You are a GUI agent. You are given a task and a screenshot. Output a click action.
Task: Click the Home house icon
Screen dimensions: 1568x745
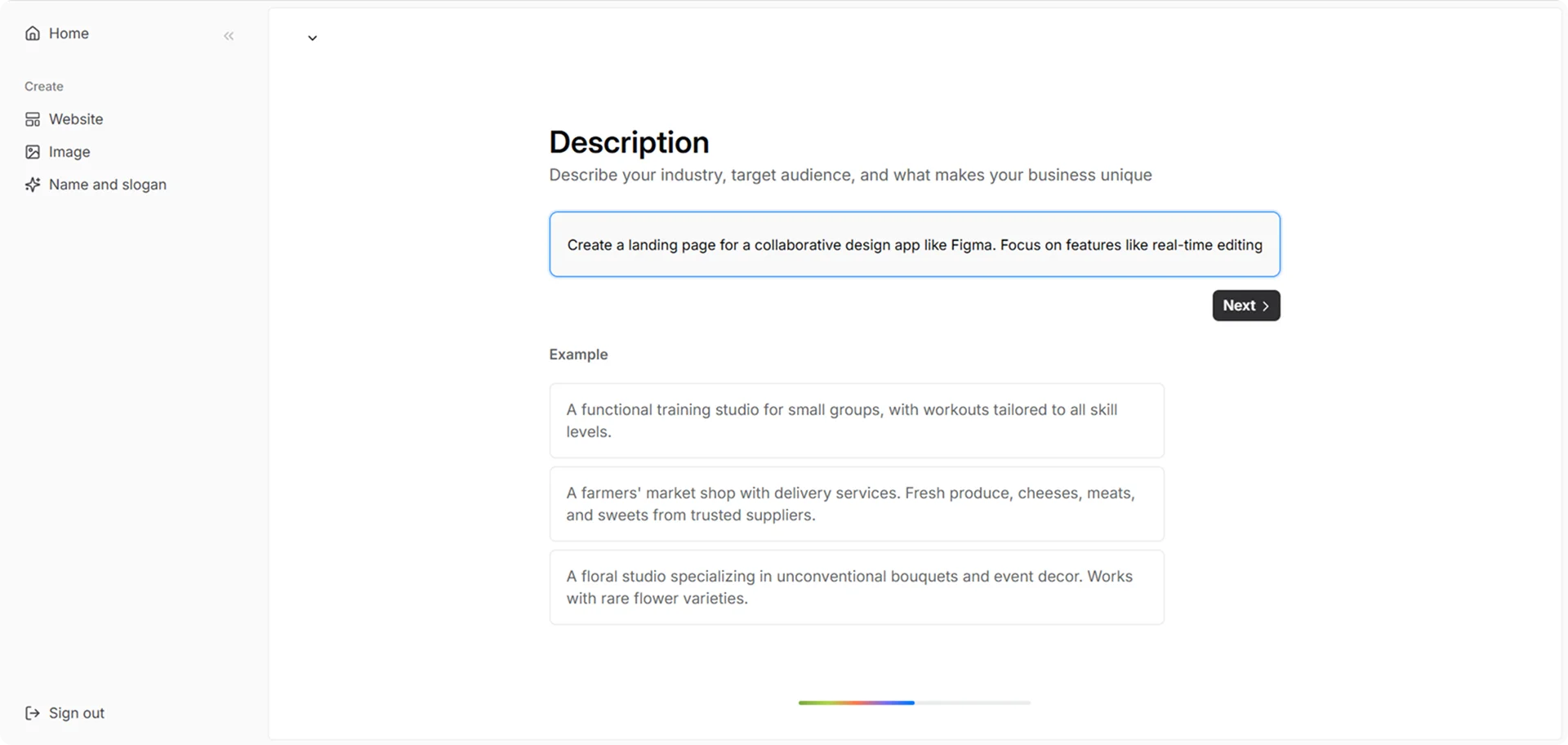coord(33,33)
